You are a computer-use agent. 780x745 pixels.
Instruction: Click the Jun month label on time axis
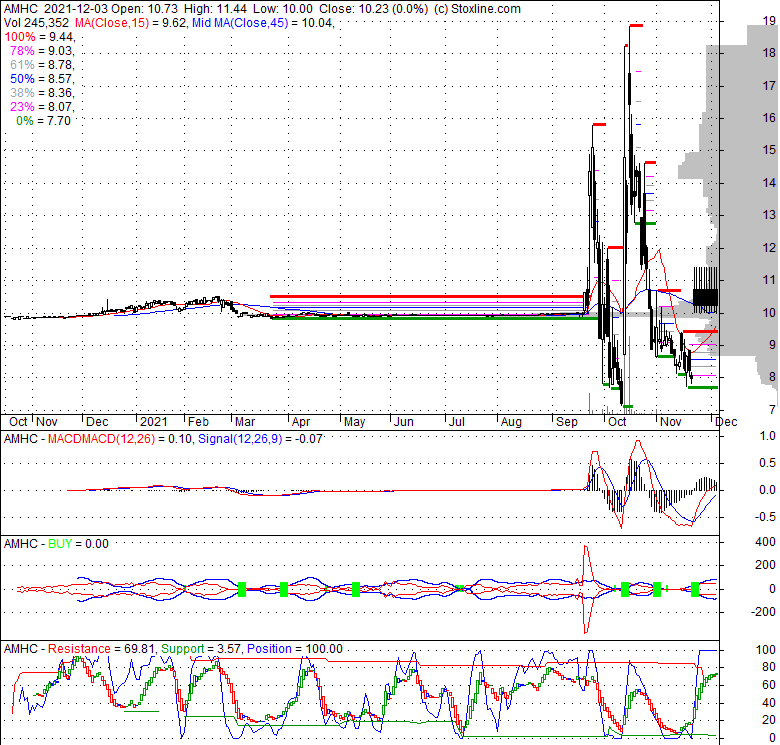[x=403, y=422]
